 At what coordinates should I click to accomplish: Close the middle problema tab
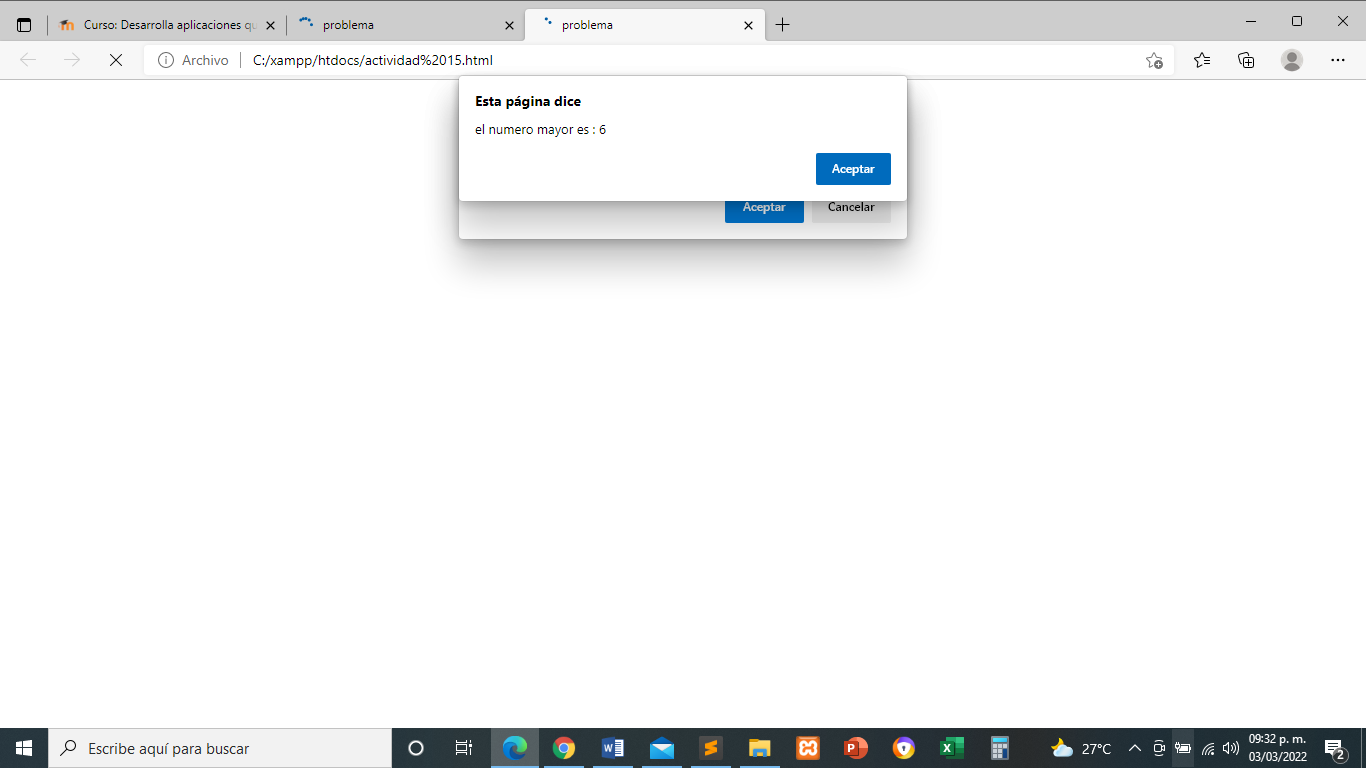(510, 25)
